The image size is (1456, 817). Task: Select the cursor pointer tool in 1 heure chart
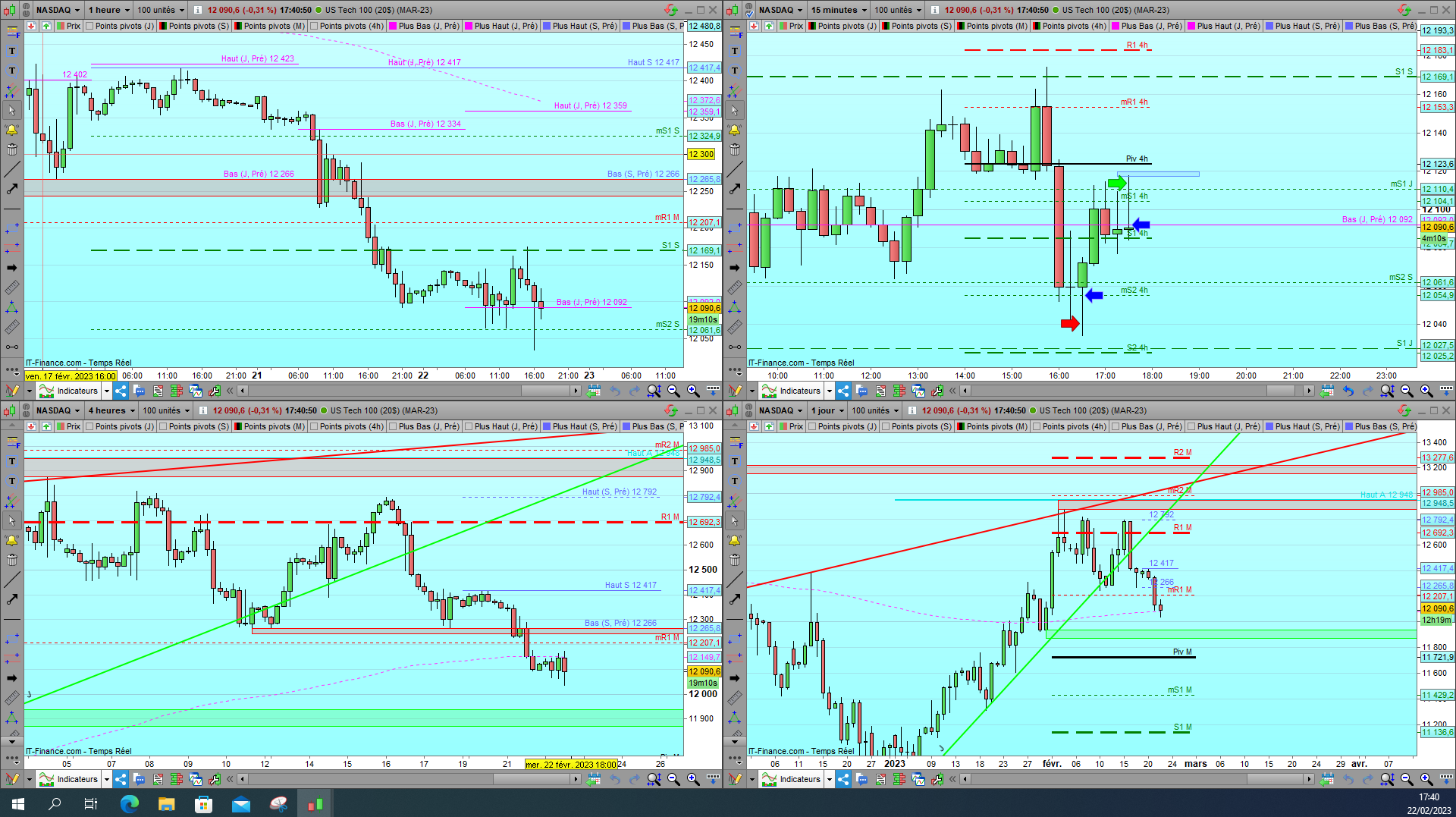tap(11, 110)
